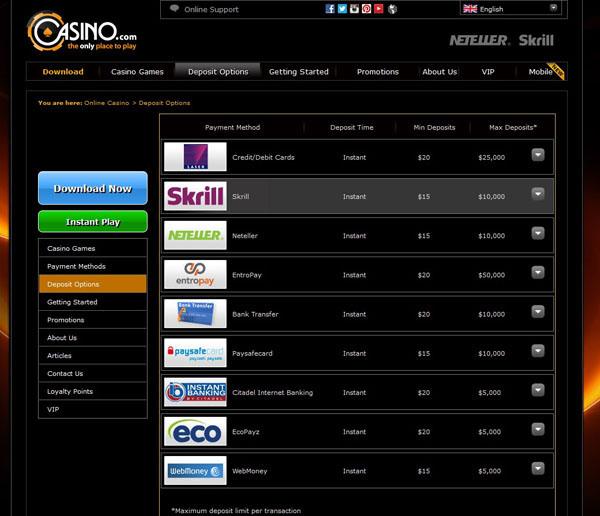Viewport: 600px width, 516px height.
Task: Open the Mobile top nav tab
Action: pyautogui.click(x=540, y=72)
